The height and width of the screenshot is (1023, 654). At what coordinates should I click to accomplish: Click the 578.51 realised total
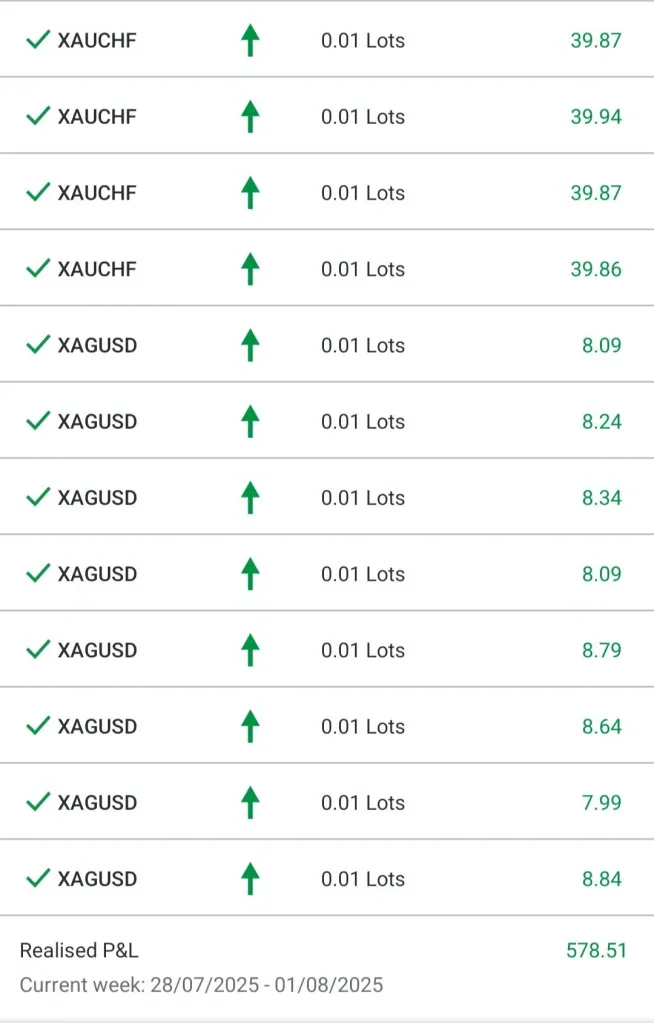(596, 950)
